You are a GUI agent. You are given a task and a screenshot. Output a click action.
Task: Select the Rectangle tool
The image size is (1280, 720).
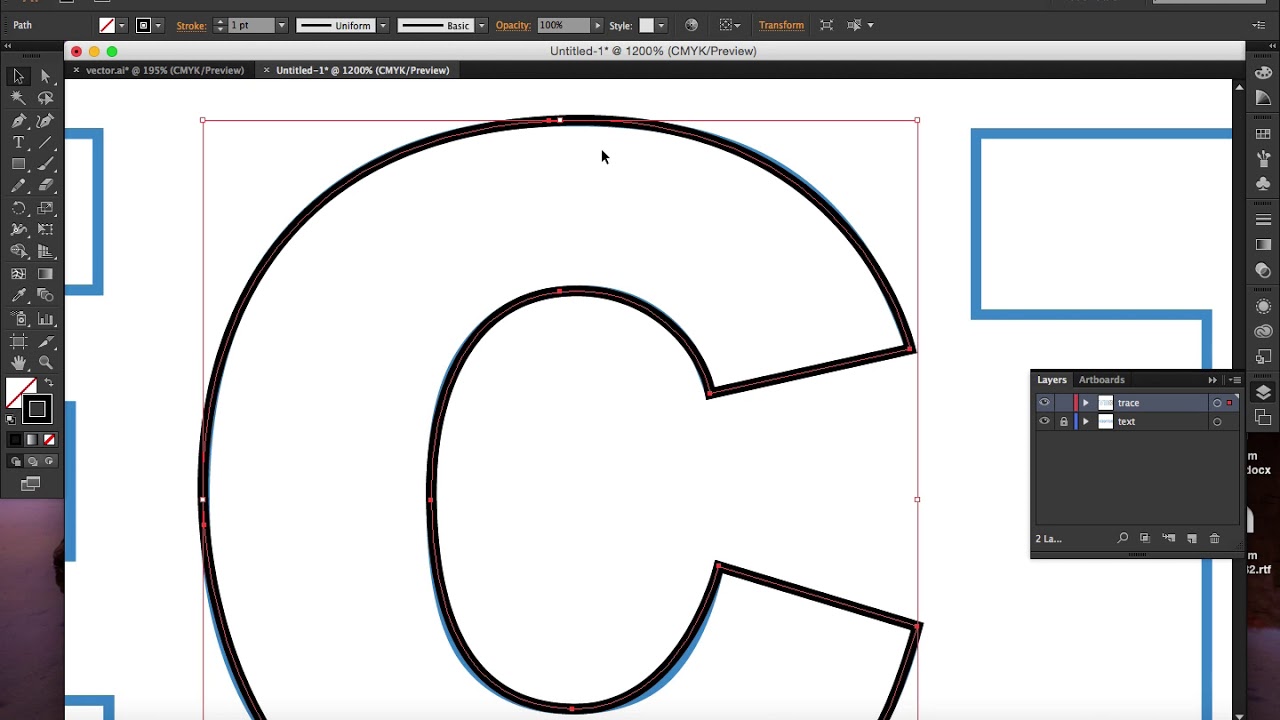pos(18,164)
